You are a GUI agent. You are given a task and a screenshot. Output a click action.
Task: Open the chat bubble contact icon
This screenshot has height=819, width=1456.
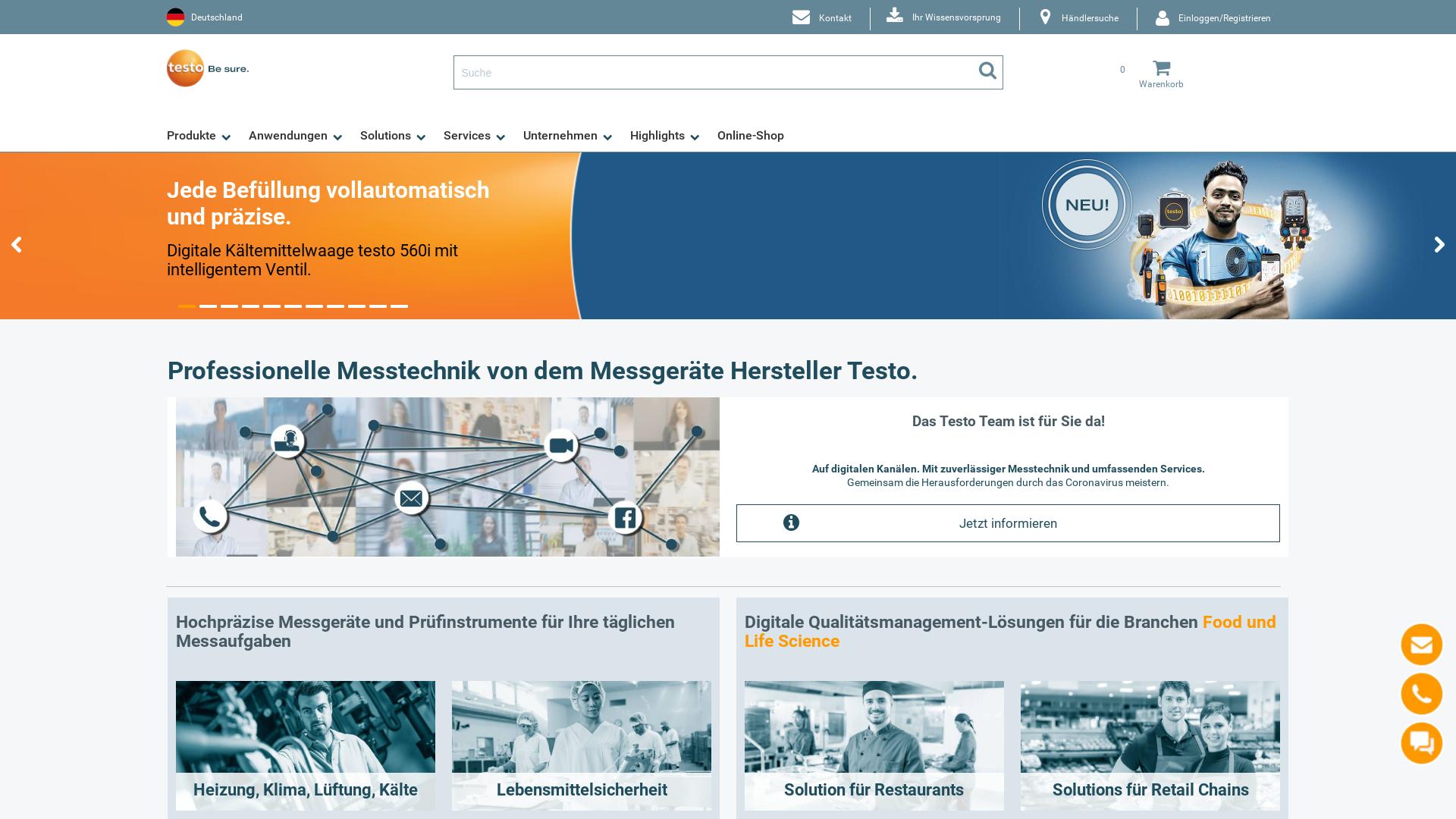click(x=1422, y=743)
